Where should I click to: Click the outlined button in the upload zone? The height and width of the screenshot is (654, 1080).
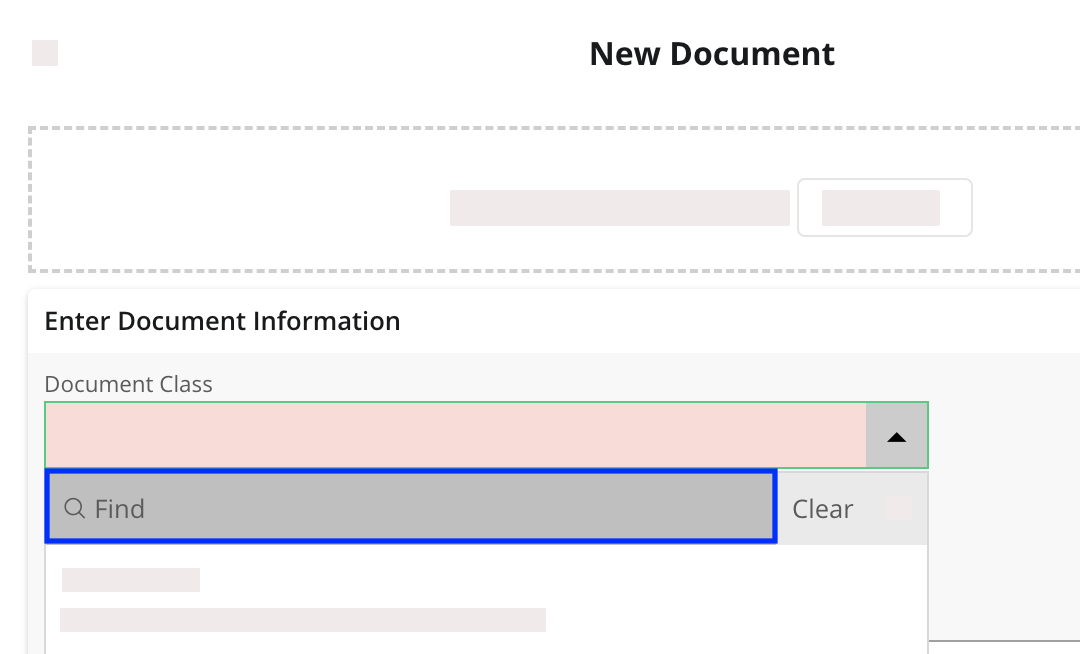point(884,208)
